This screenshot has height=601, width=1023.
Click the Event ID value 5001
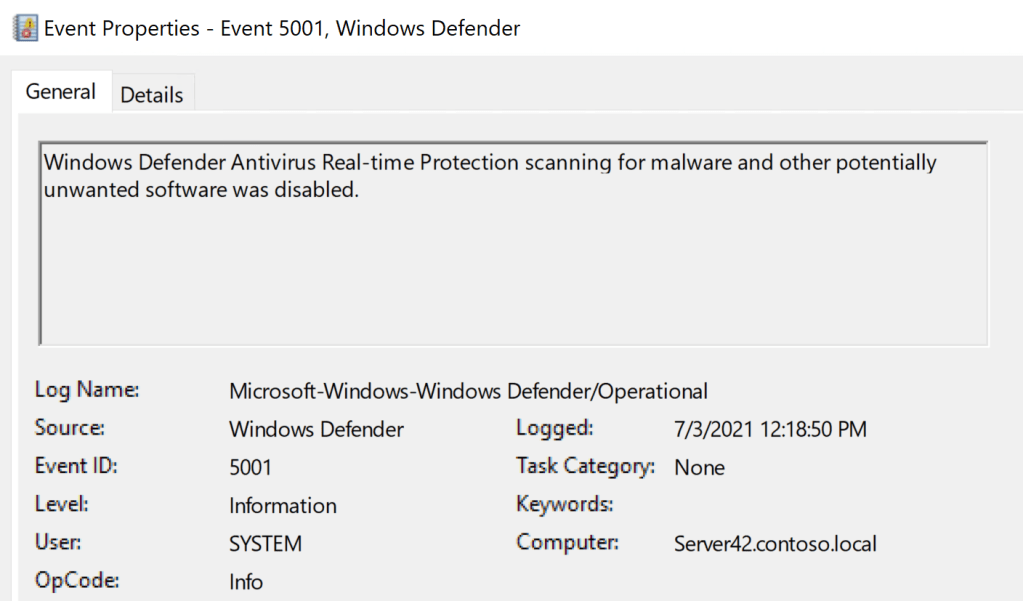tap(250, 468)
